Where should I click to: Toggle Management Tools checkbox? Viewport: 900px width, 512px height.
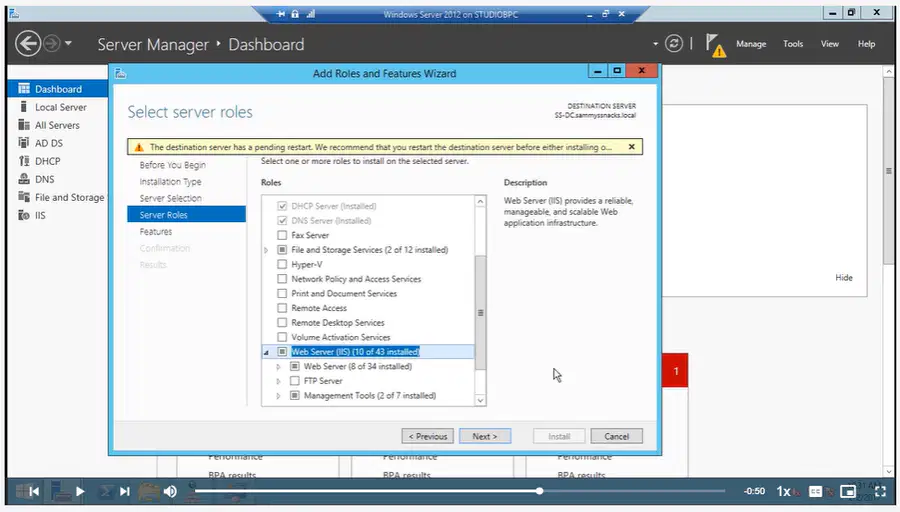pyautogui.click(x=294, y=395)
